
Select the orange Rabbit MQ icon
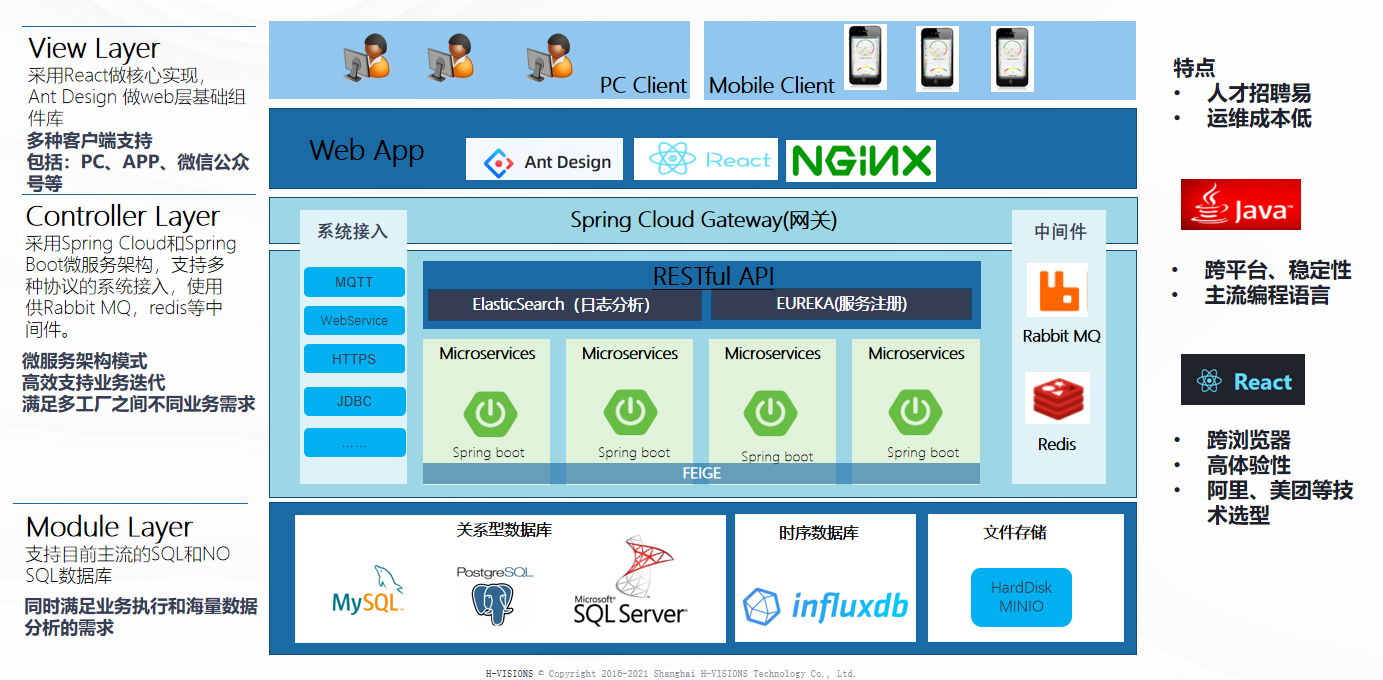click(x=1060, y=291)
